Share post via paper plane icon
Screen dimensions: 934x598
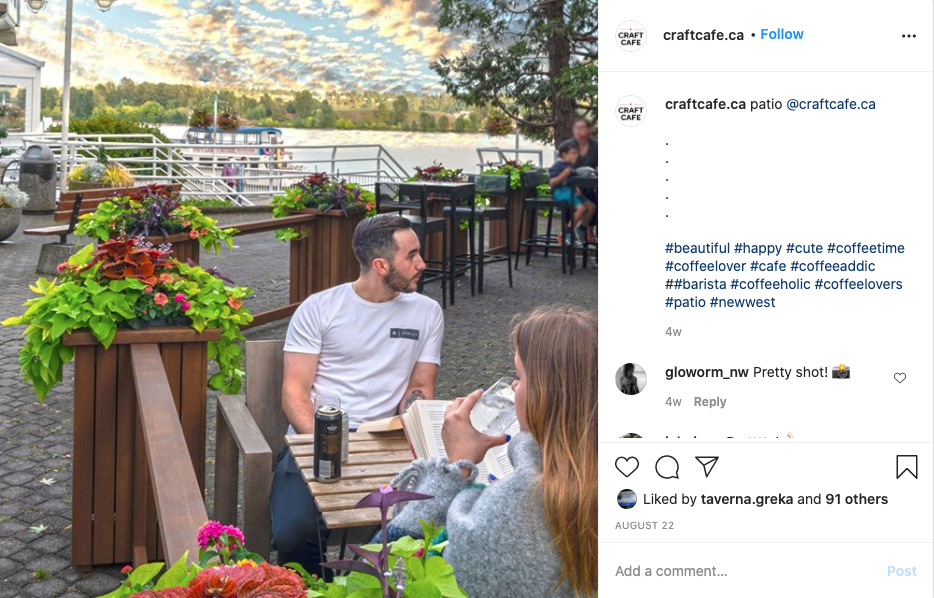pos(707,466)
